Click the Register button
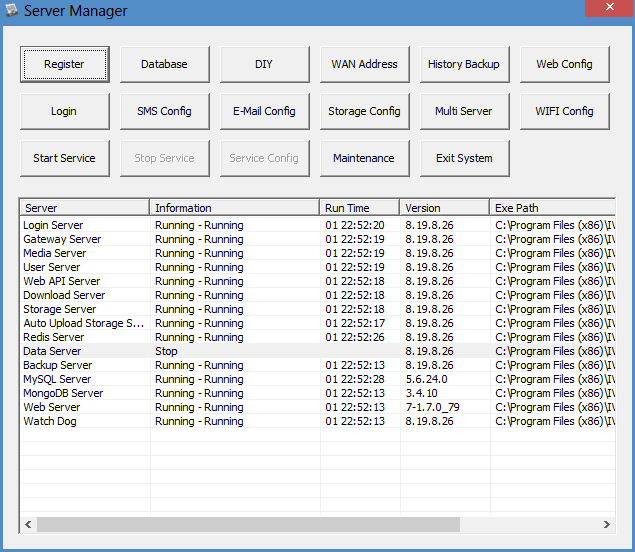Viewport: 635px width, 552px height. (x=65, y=64)
